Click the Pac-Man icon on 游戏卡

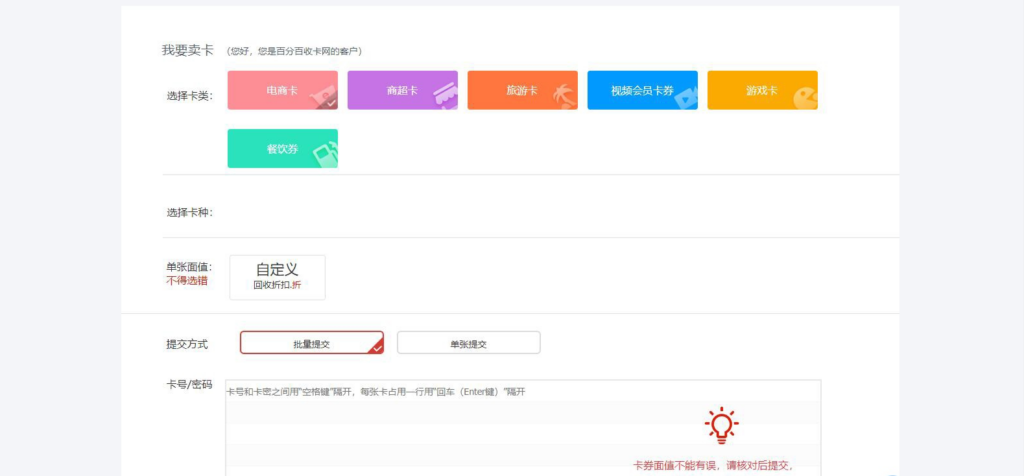804,97
